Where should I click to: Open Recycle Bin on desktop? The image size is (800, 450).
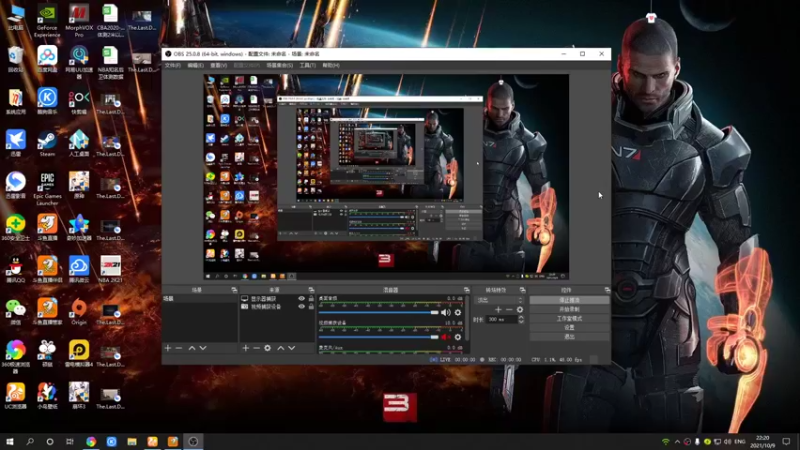pos(16,60)
